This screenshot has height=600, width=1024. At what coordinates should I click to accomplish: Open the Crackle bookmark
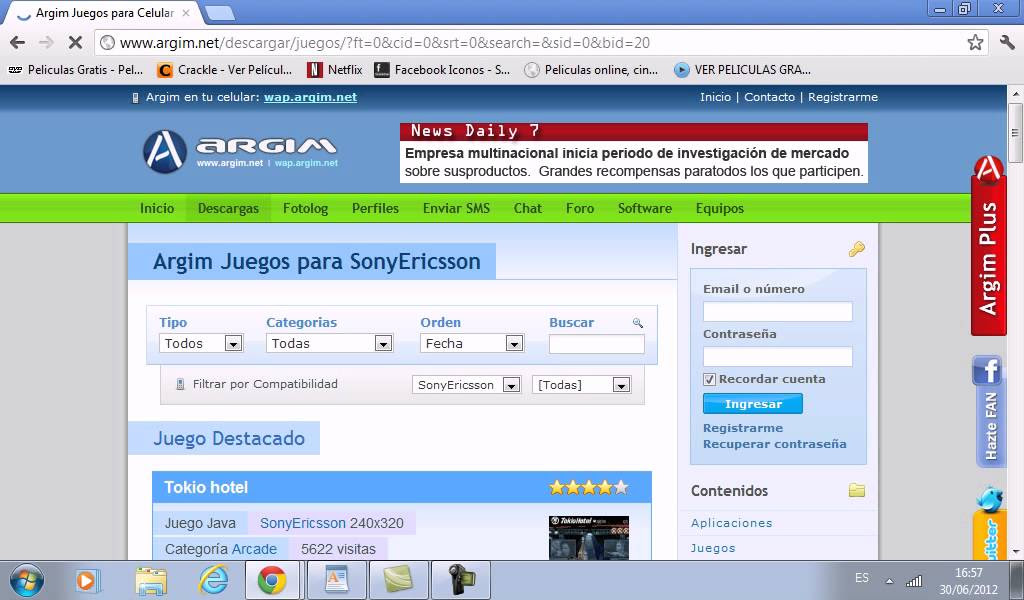pos(225,70)
